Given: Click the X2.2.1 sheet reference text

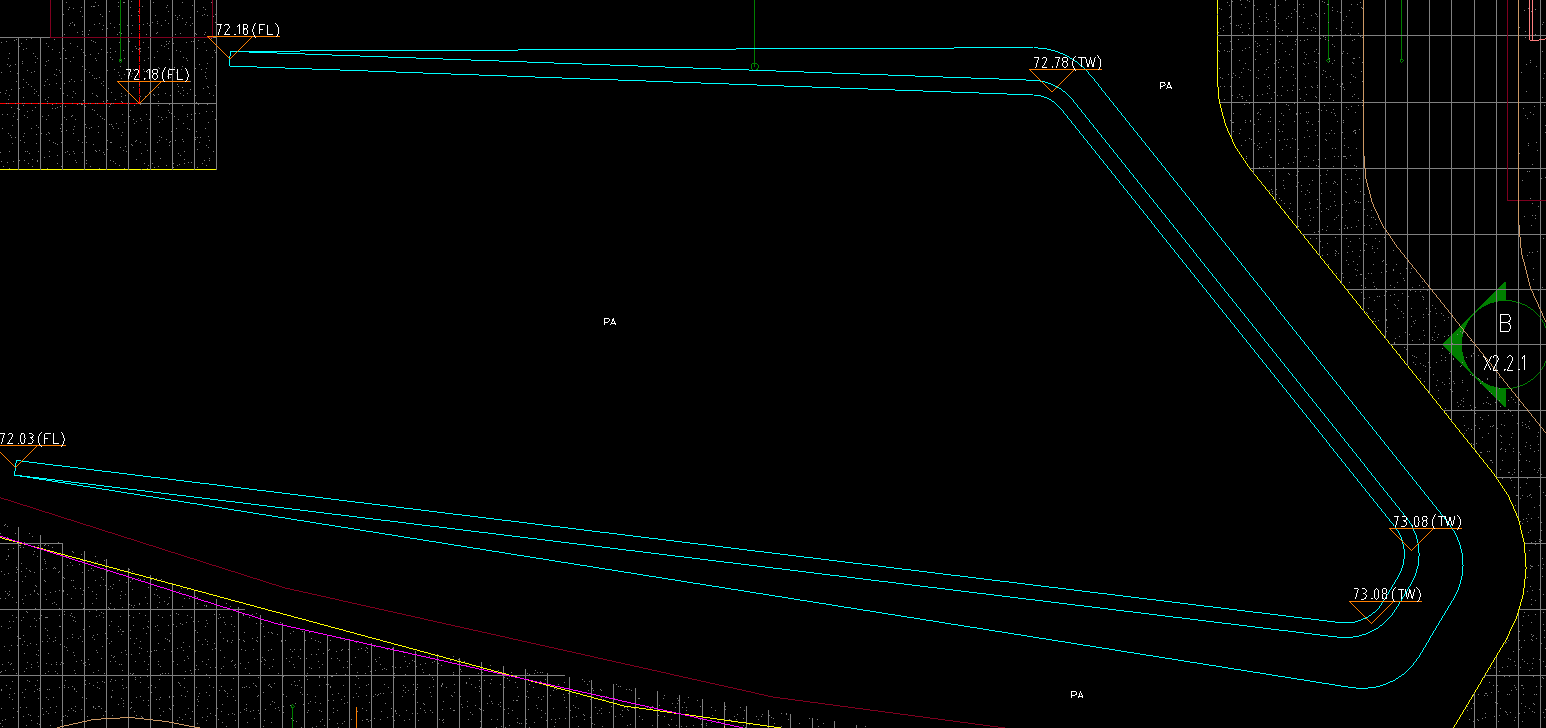Looking at the screenshot, I should pos(1505,363).
